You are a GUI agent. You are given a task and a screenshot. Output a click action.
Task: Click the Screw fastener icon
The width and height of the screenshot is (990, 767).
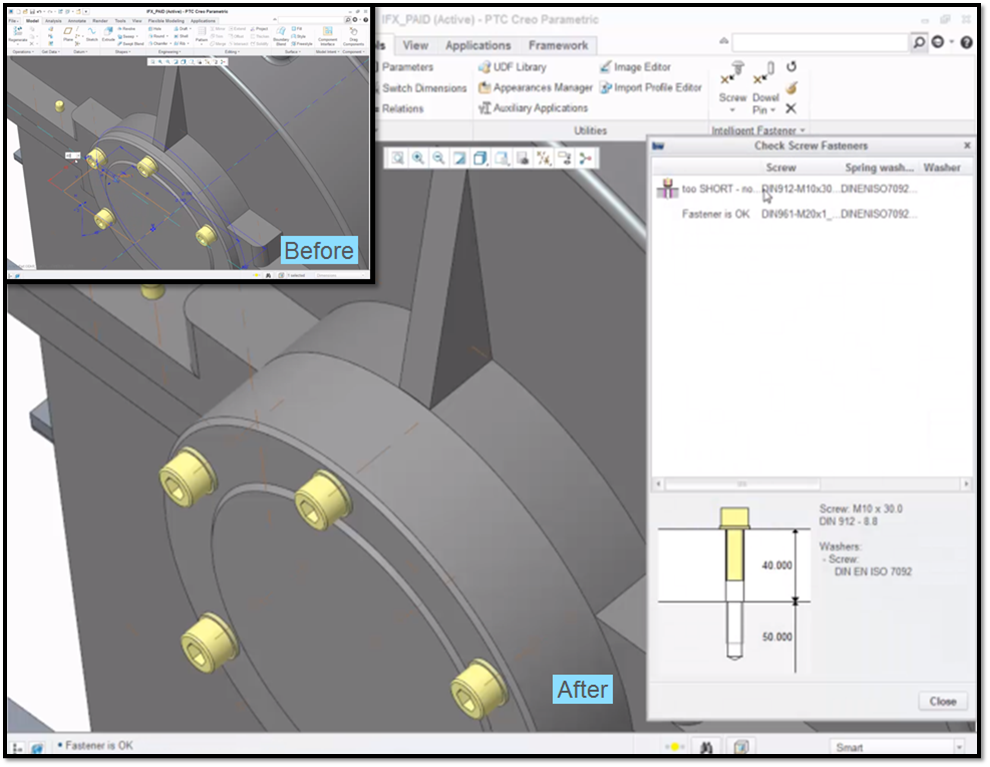(732, 74)
